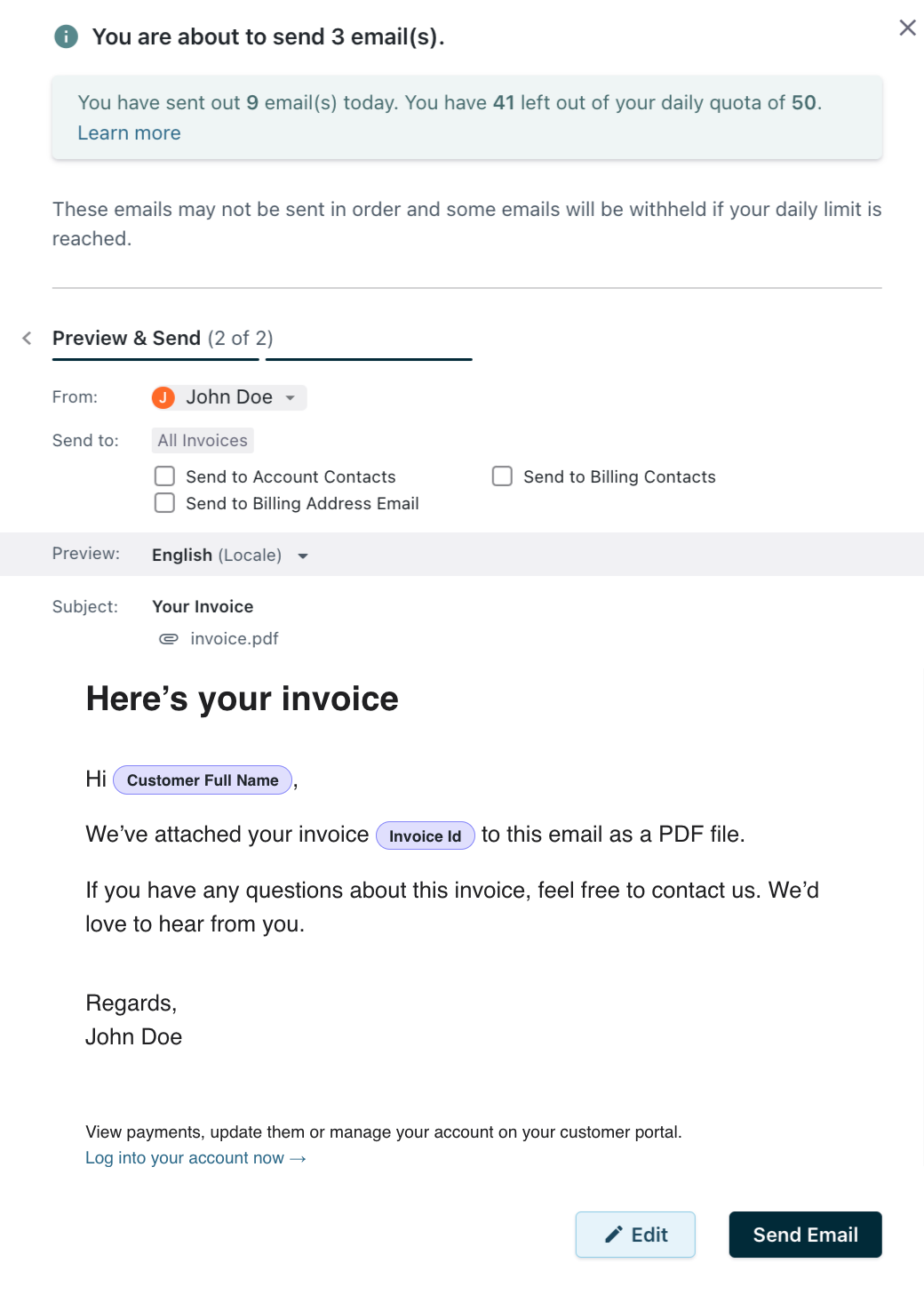The image size is (924, 1303).
Task: Click the pencil icon on Edit
Action: (613, 1235)
